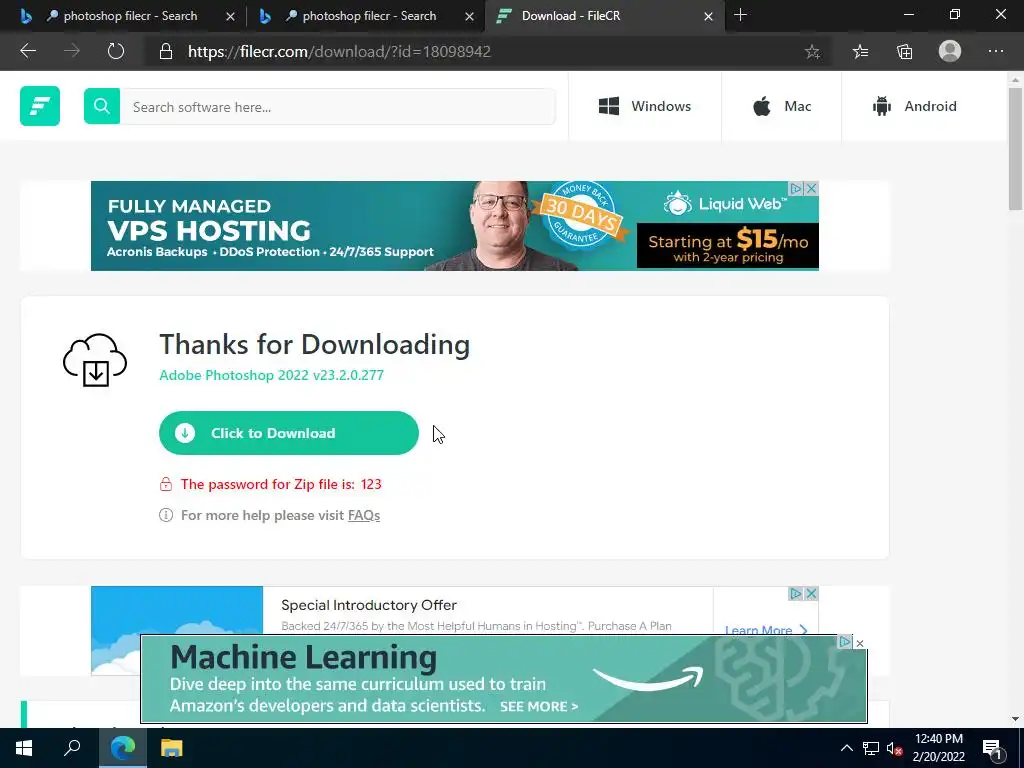Close the second photoshop filecr Search tab

point(470,16)
